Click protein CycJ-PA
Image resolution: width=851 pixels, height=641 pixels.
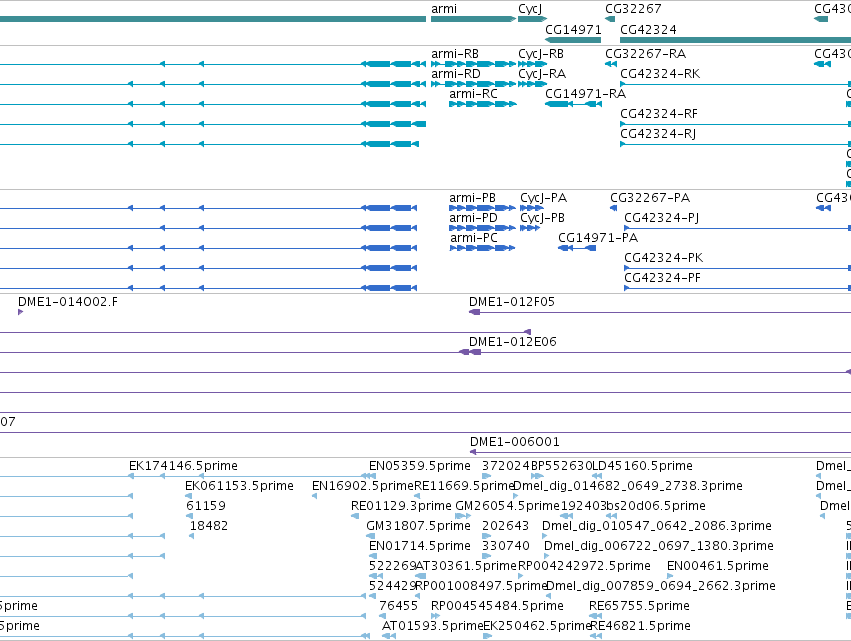tap(531, 208)
